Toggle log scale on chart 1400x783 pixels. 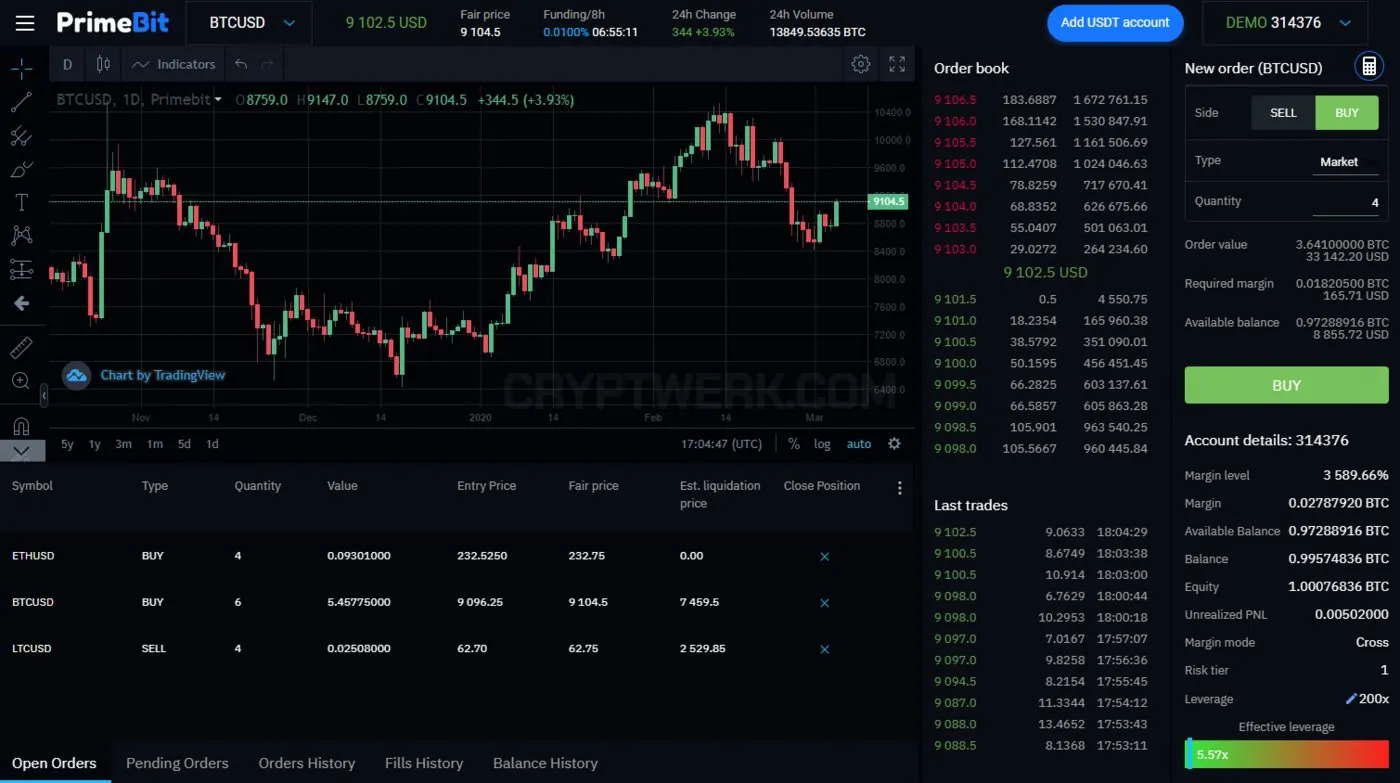pyautogui.click(x=822, y=444)
